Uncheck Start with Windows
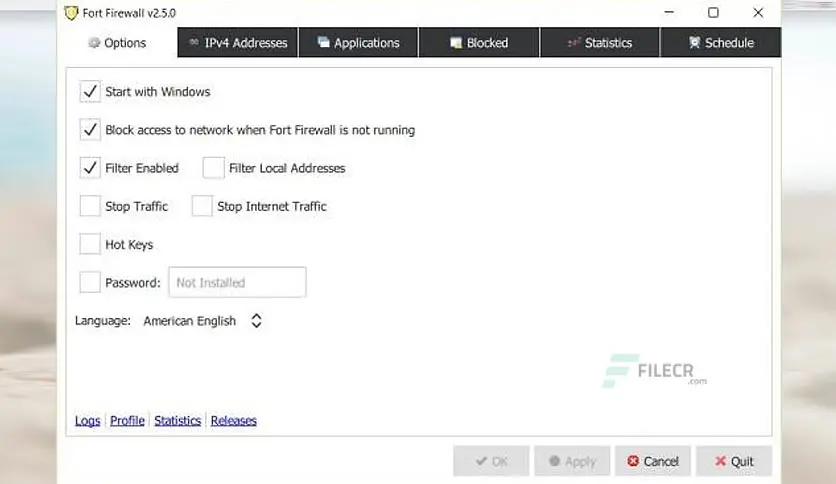 [x=90, y=91]
